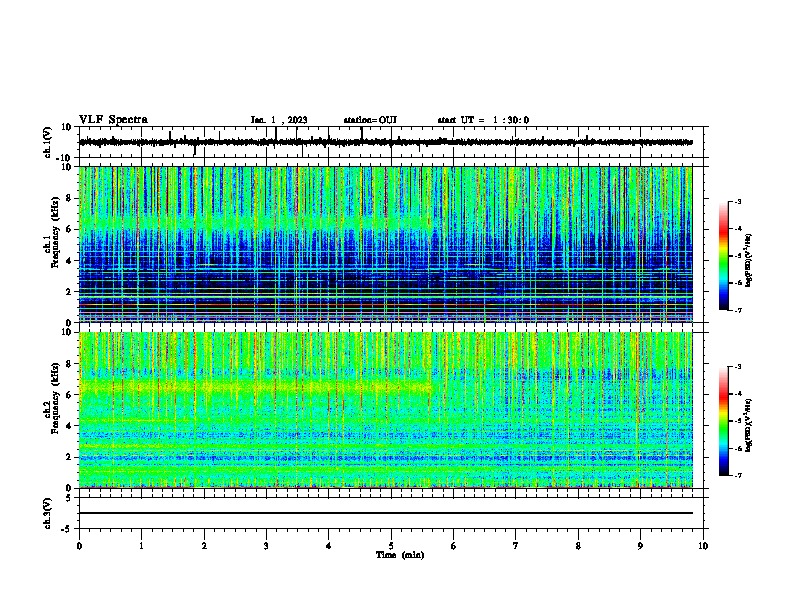Click the "6" kHz tick of ch.2 spectrogram
This screenshot has height=612, width=792.
69,395
